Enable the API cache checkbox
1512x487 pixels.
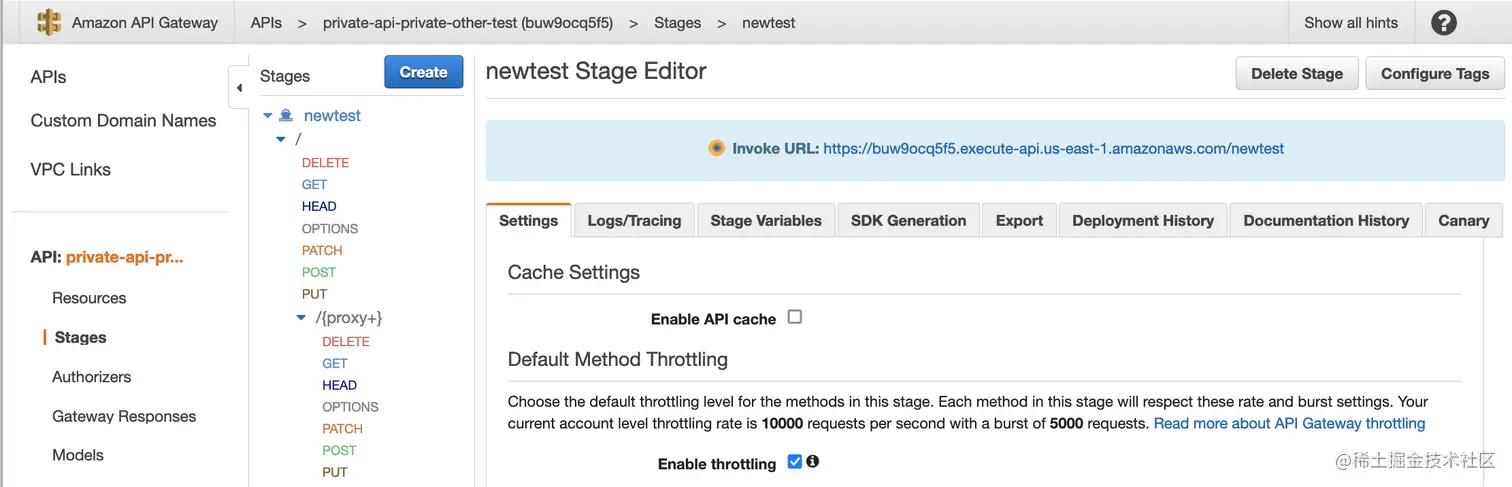[795, 317]
